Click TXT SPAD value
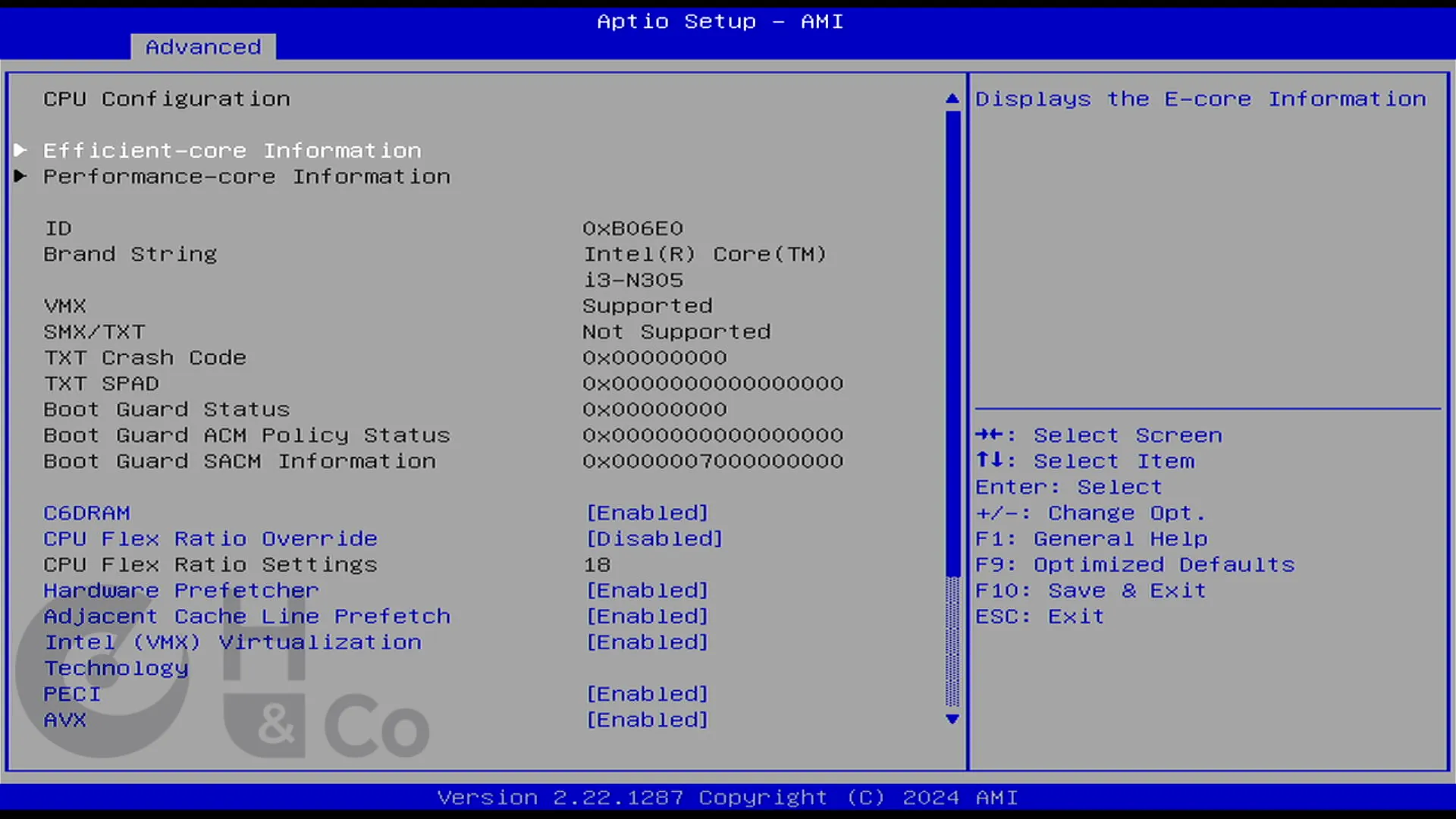 pos(713,383)
